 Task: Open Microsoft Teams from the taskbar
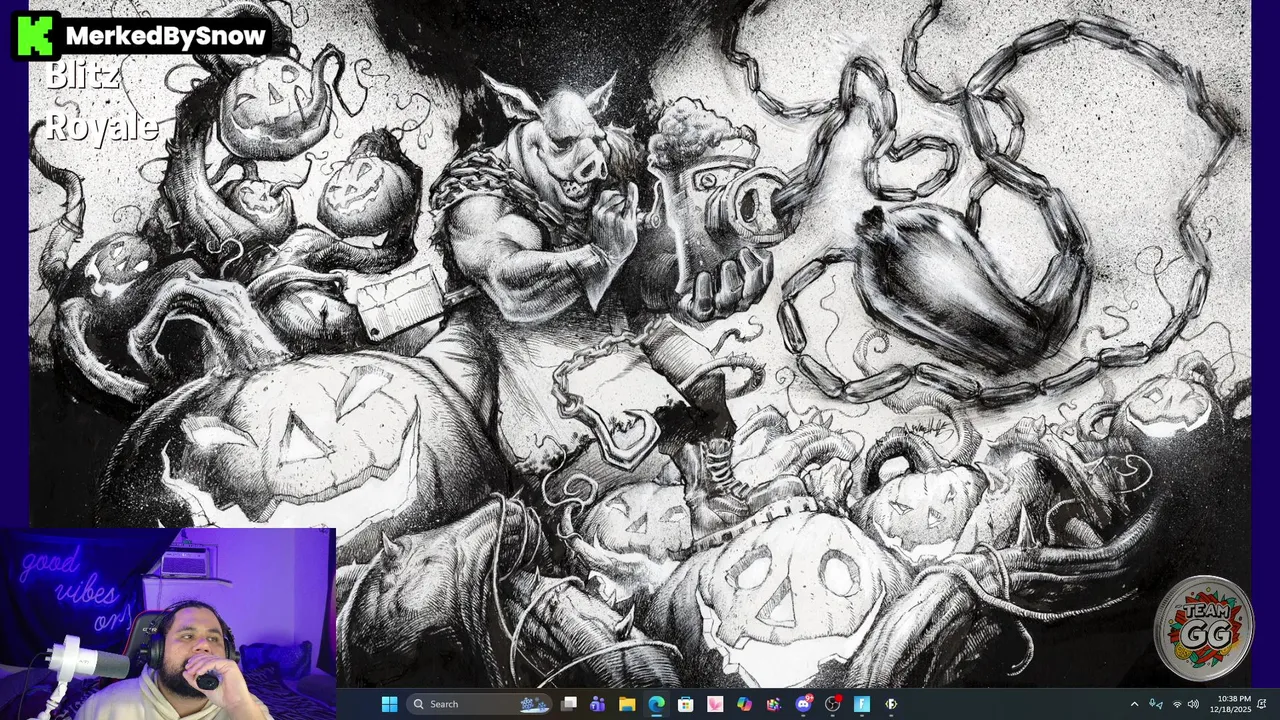598,704
